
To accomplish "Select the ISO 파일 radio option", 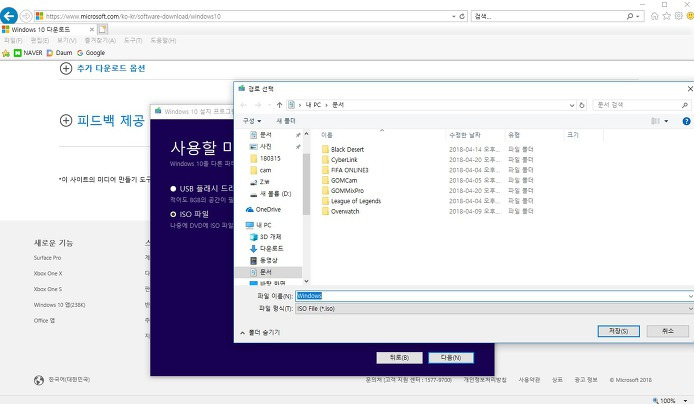I will tap(173, 214).
